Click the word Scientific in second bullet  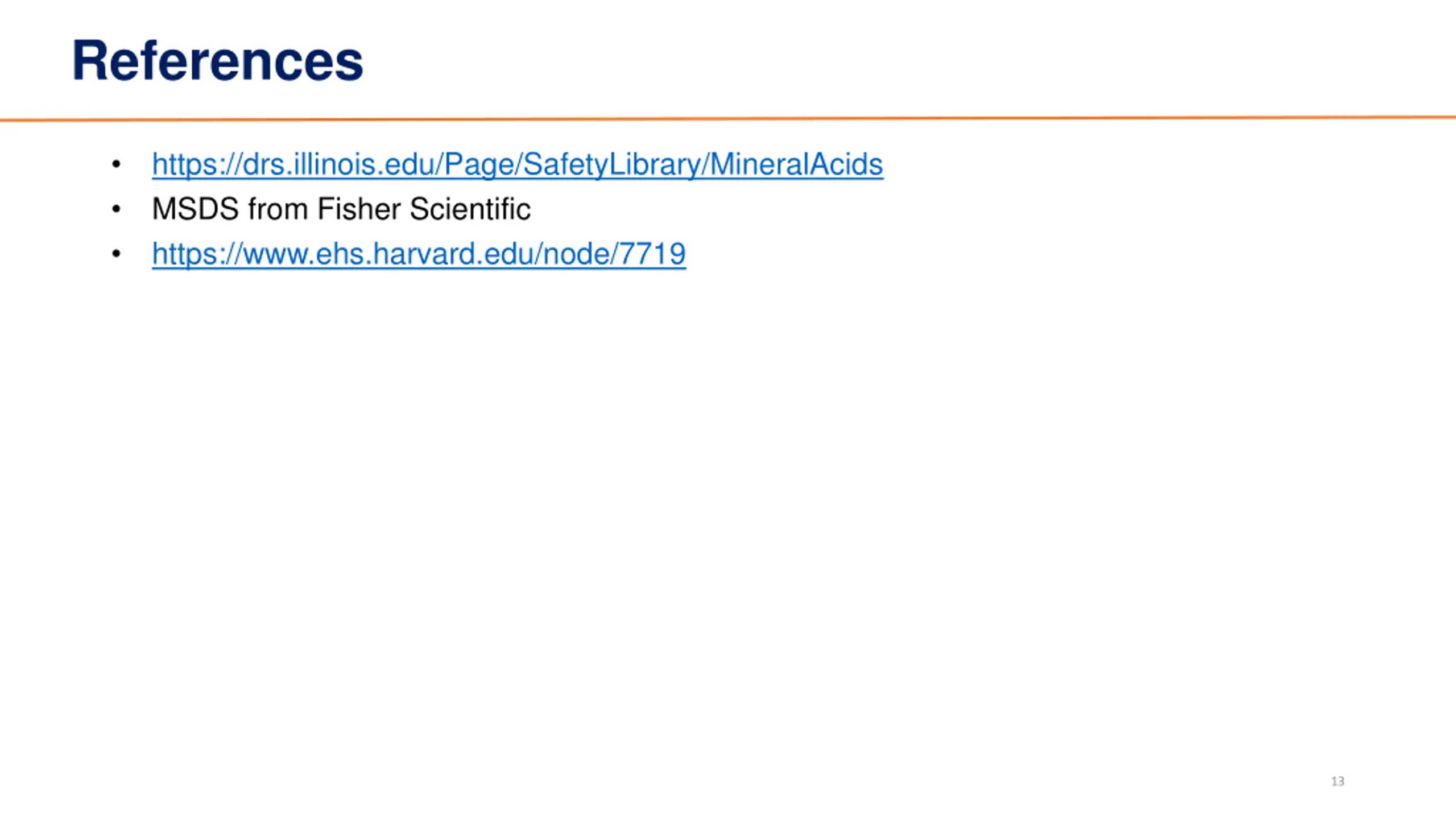(x=470, y=209)
